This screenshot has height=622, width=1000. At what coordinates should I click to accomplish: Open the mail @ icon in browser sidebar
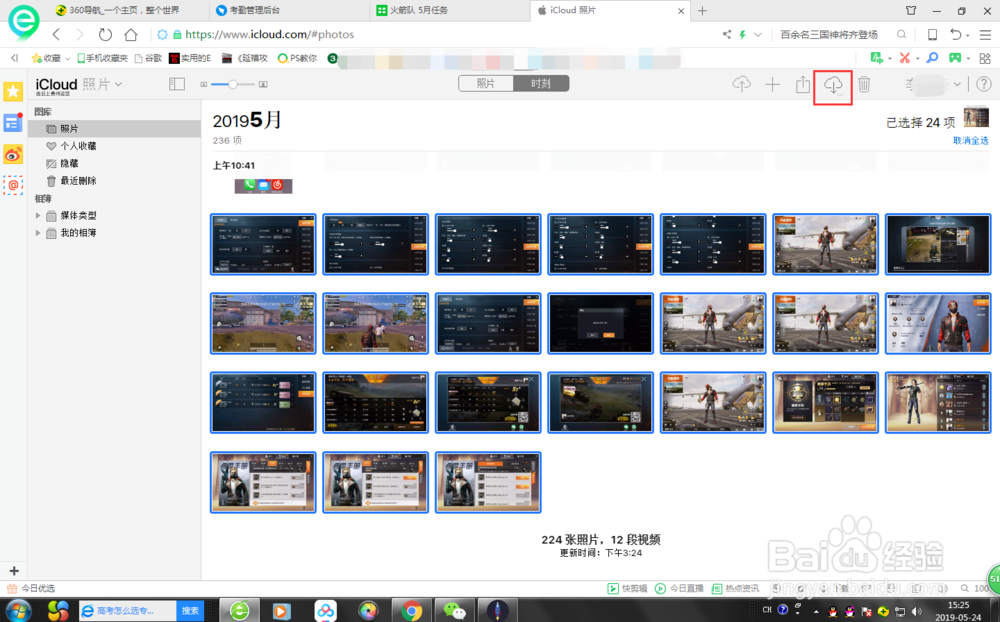(x=13, y=185)
